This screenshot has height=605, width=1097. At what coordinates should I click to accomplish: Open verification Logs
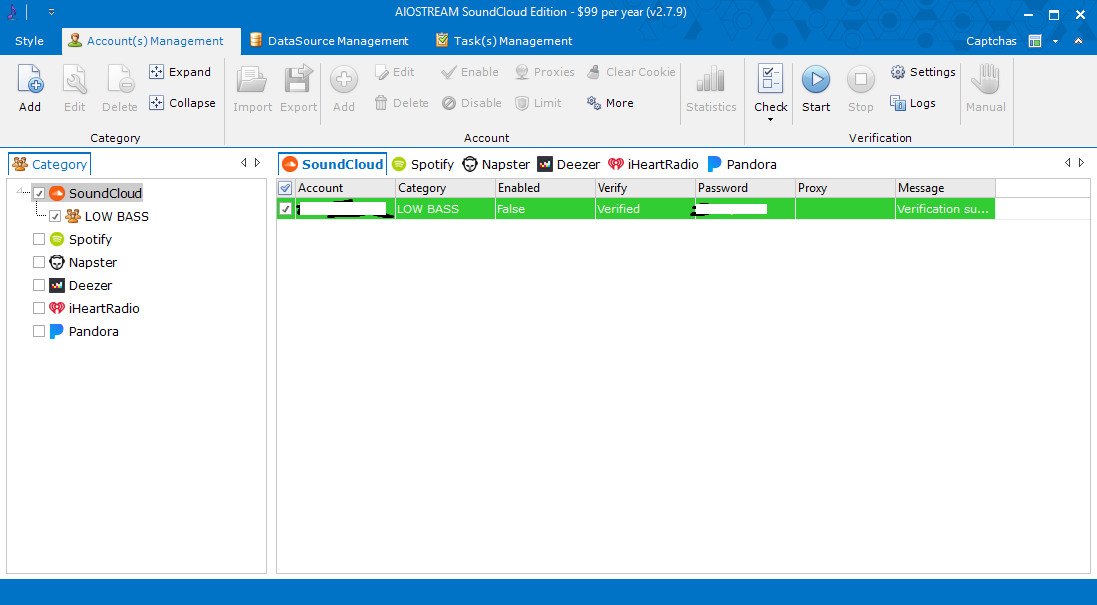pyautogui.click(x=913, y=103)
